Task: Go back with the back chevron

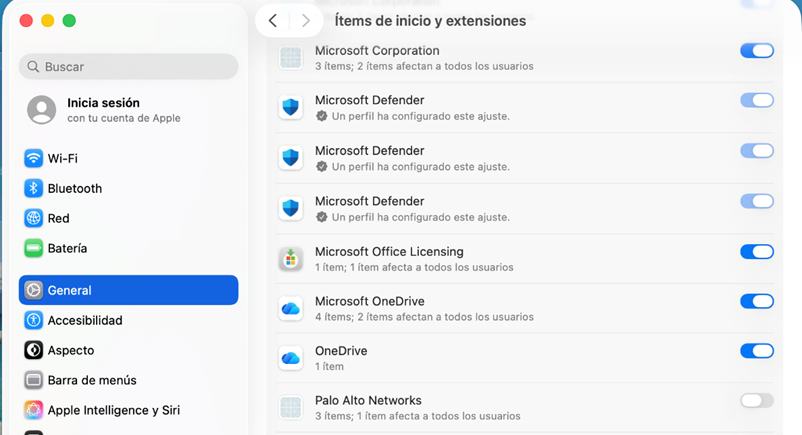Action: [x=273, y=21]
